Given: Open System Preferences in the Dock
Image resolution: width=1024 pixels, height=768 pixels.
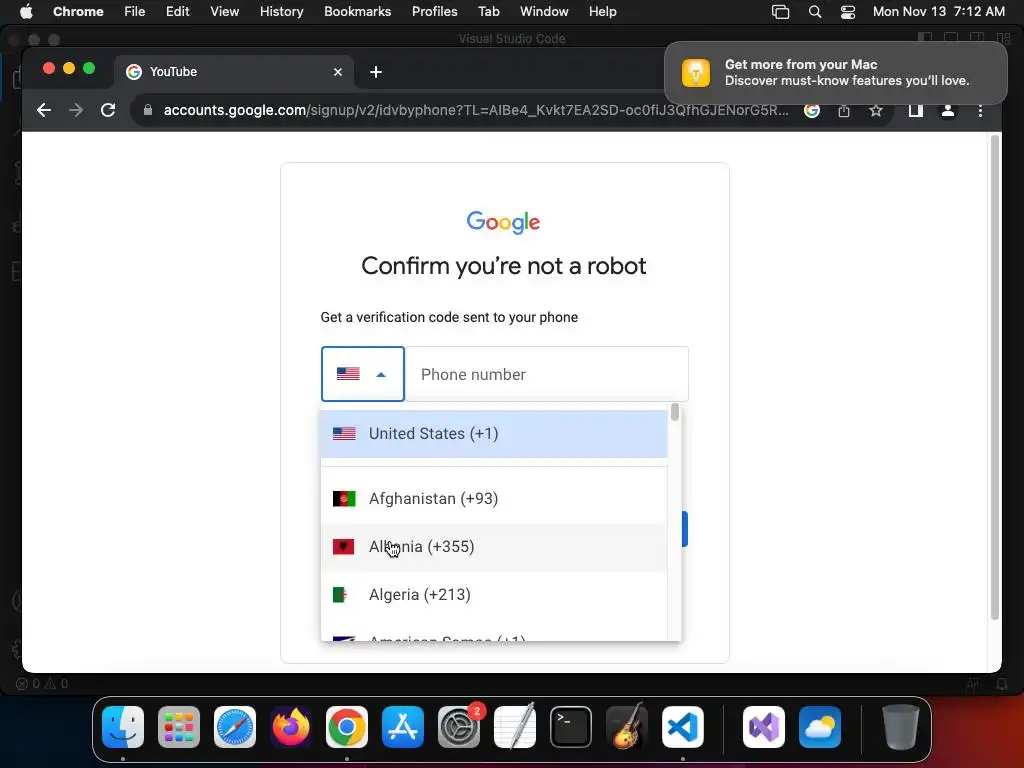Looking at the screenshot, I should [458, 727].
